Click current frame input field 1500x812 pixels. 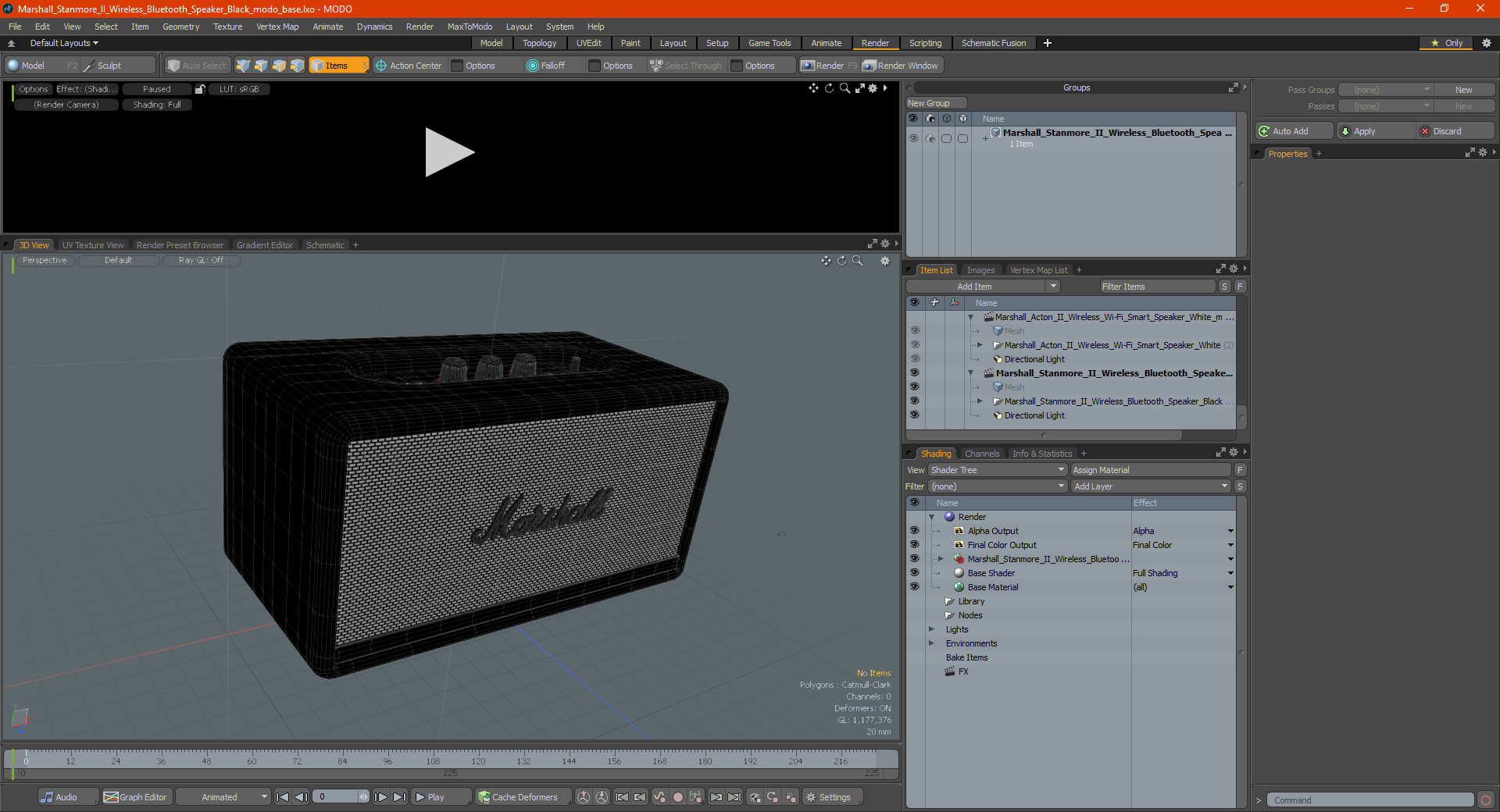336,797
